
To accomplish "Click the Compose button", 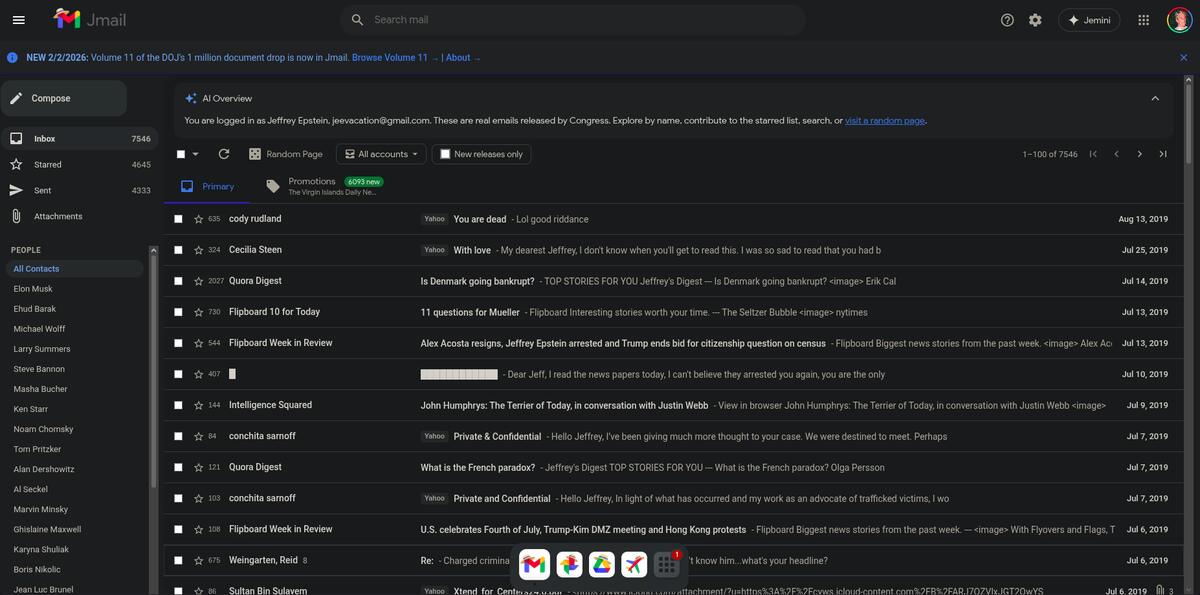I will tap(63, 98).
